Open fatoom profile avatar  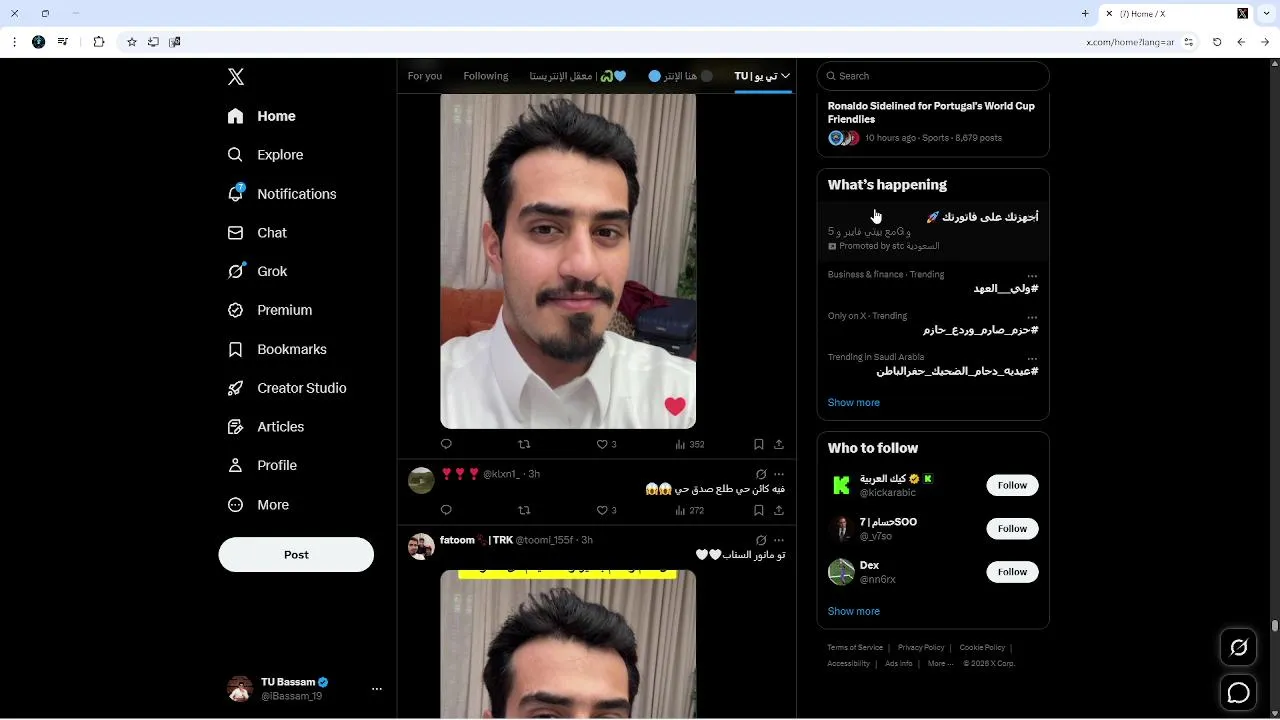(421, 546)
